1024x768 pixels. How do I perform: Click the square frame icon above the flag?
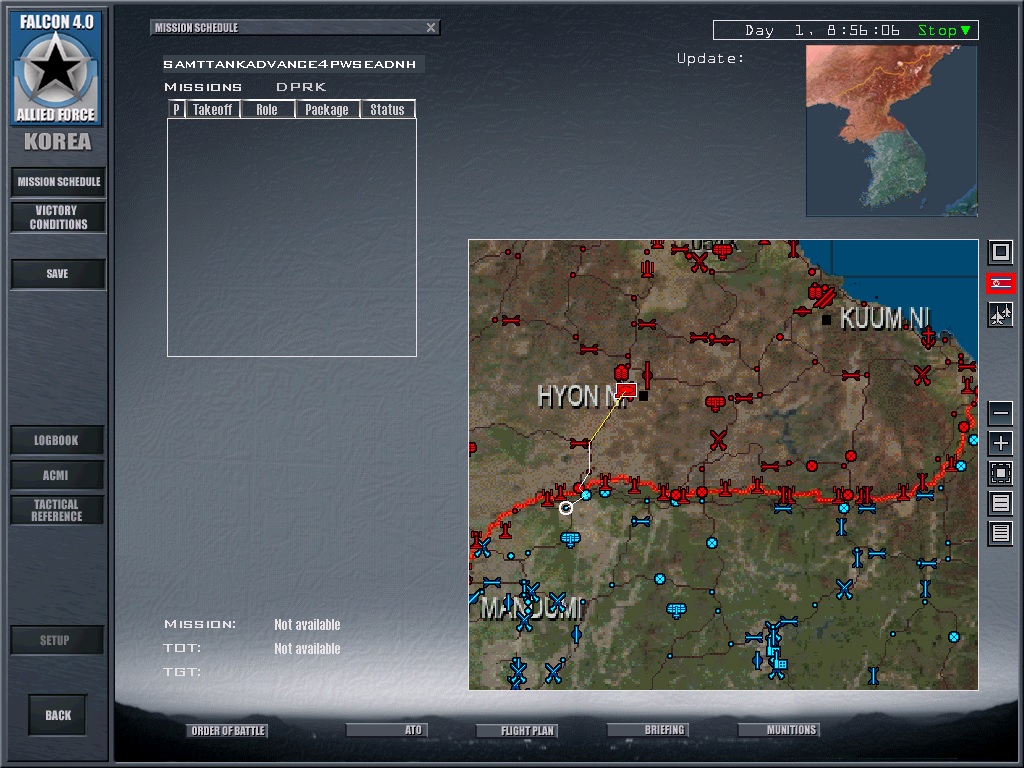1000,252
